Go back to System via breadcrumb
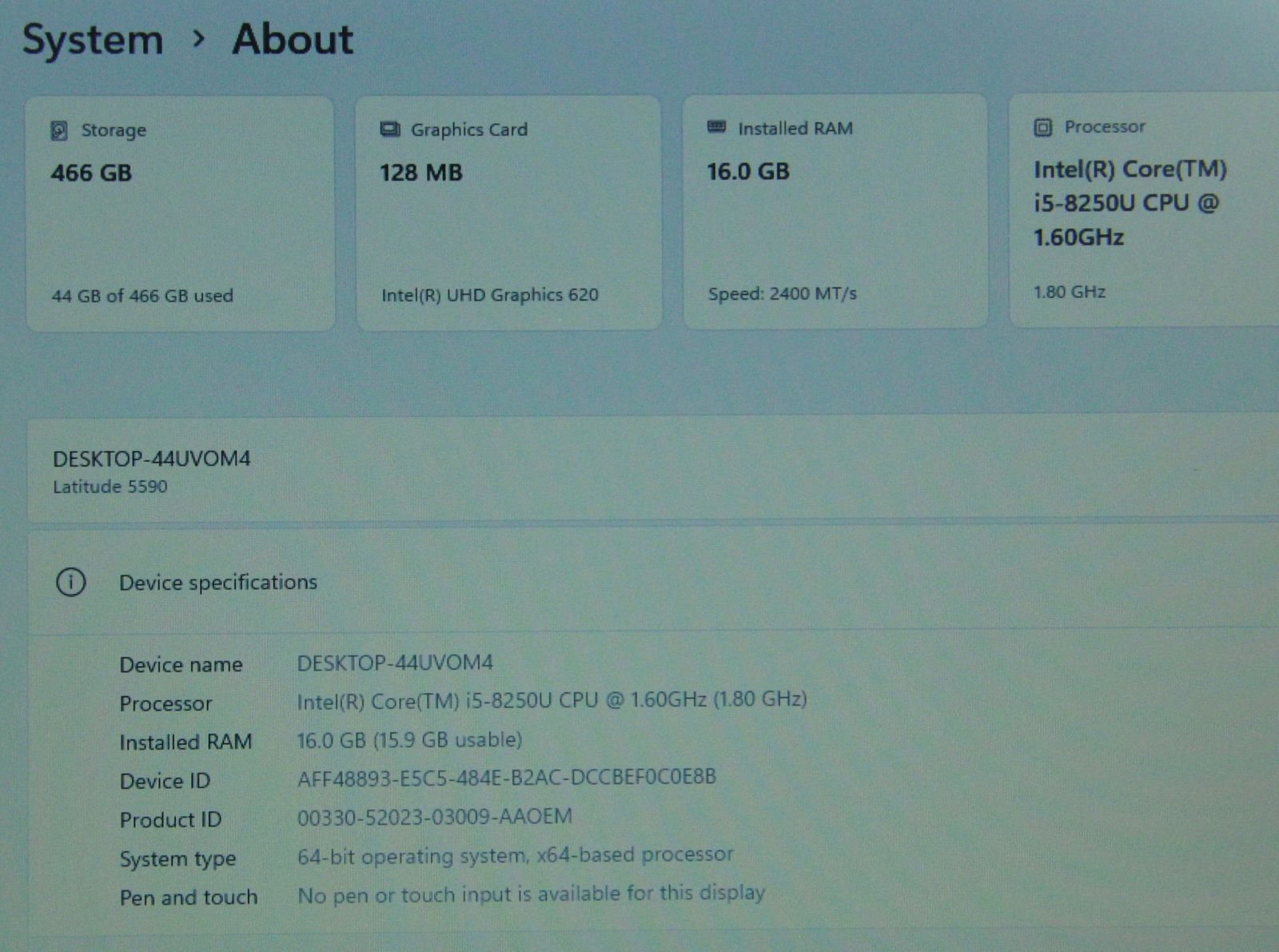The width and height of the screenshot is (1279, 952). [93, 40]
